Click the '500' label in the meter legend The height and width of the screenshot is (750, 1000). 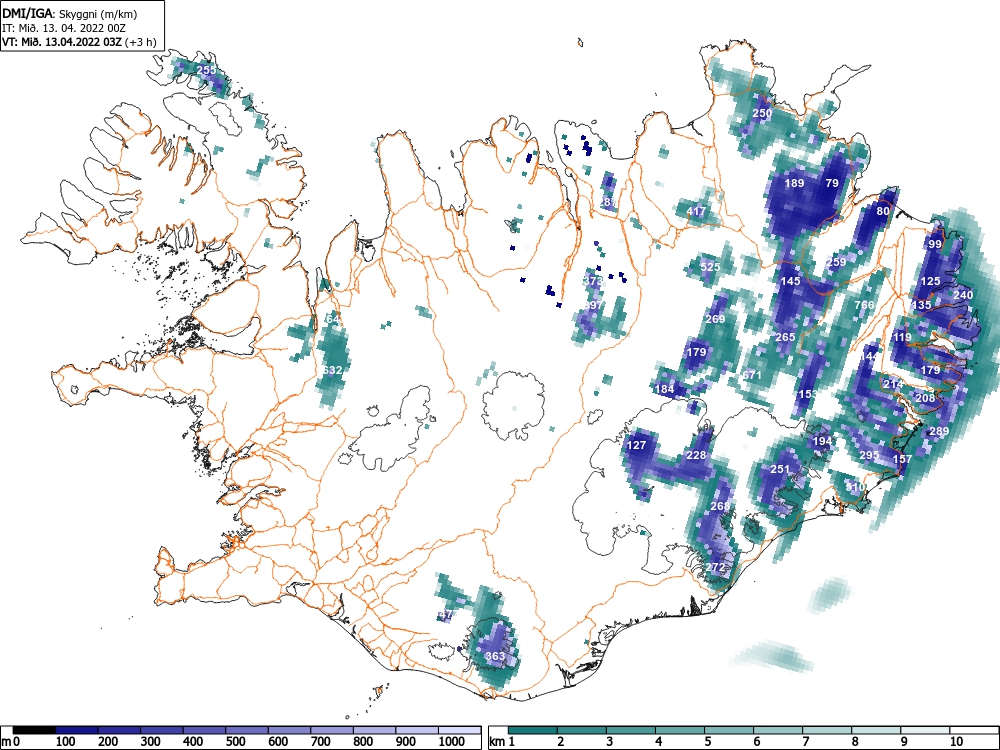[236, 741]
